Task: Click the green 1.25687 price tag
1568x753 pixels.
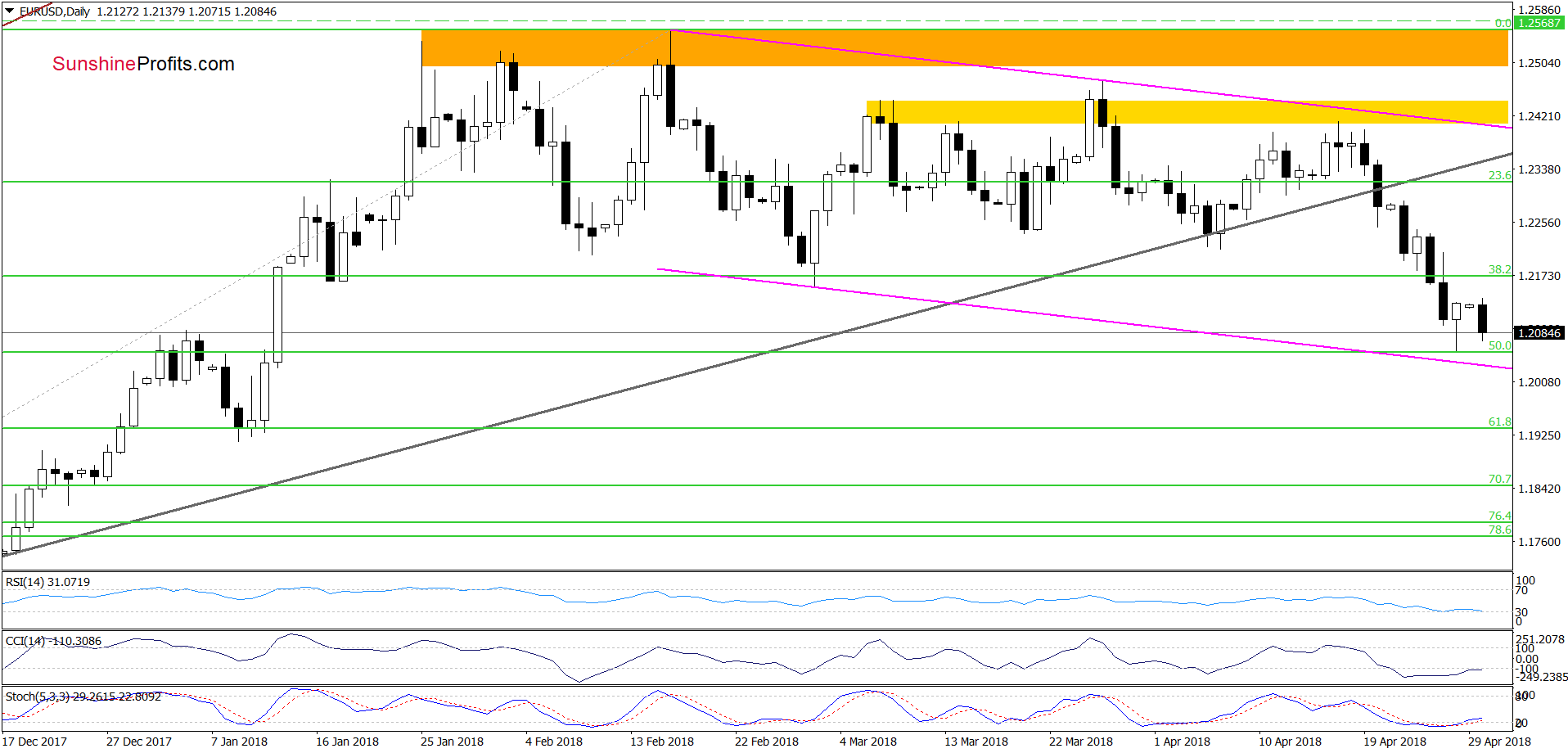Action: pos(1539,23)
